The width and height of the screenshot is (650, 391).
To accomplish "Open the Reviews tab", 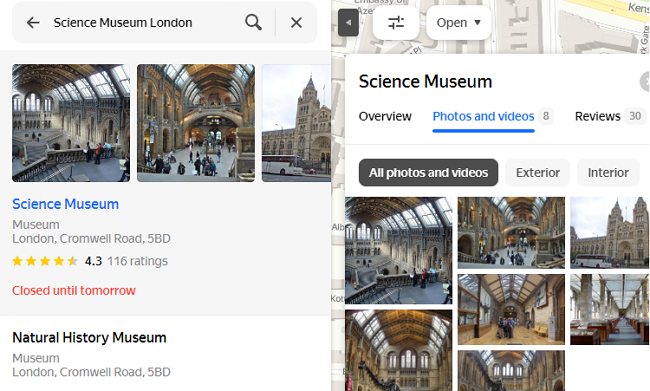I will [597, 117].
